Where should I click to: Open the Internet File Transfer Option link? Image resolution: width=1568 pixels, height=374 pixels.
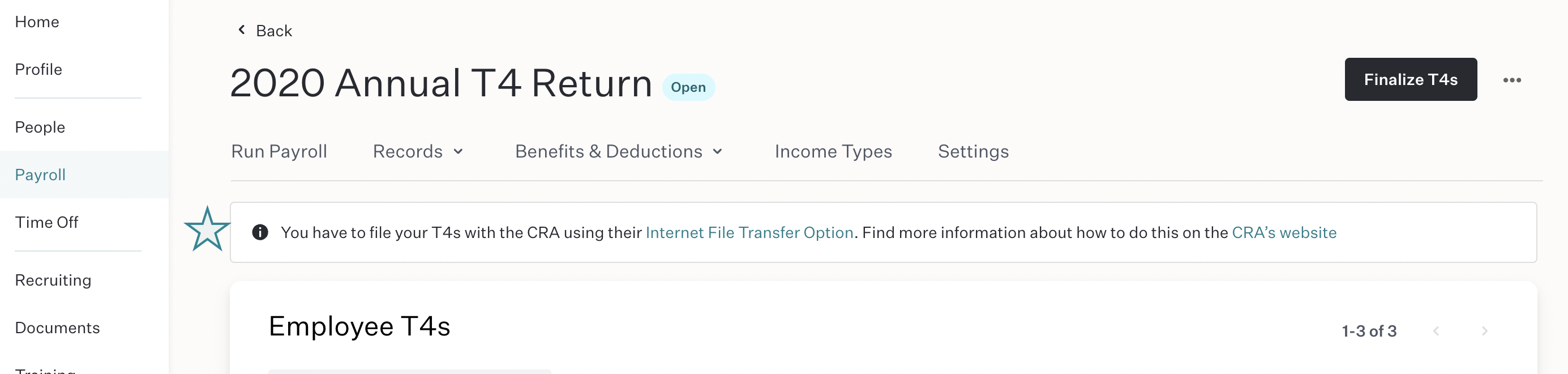[749, 233]
